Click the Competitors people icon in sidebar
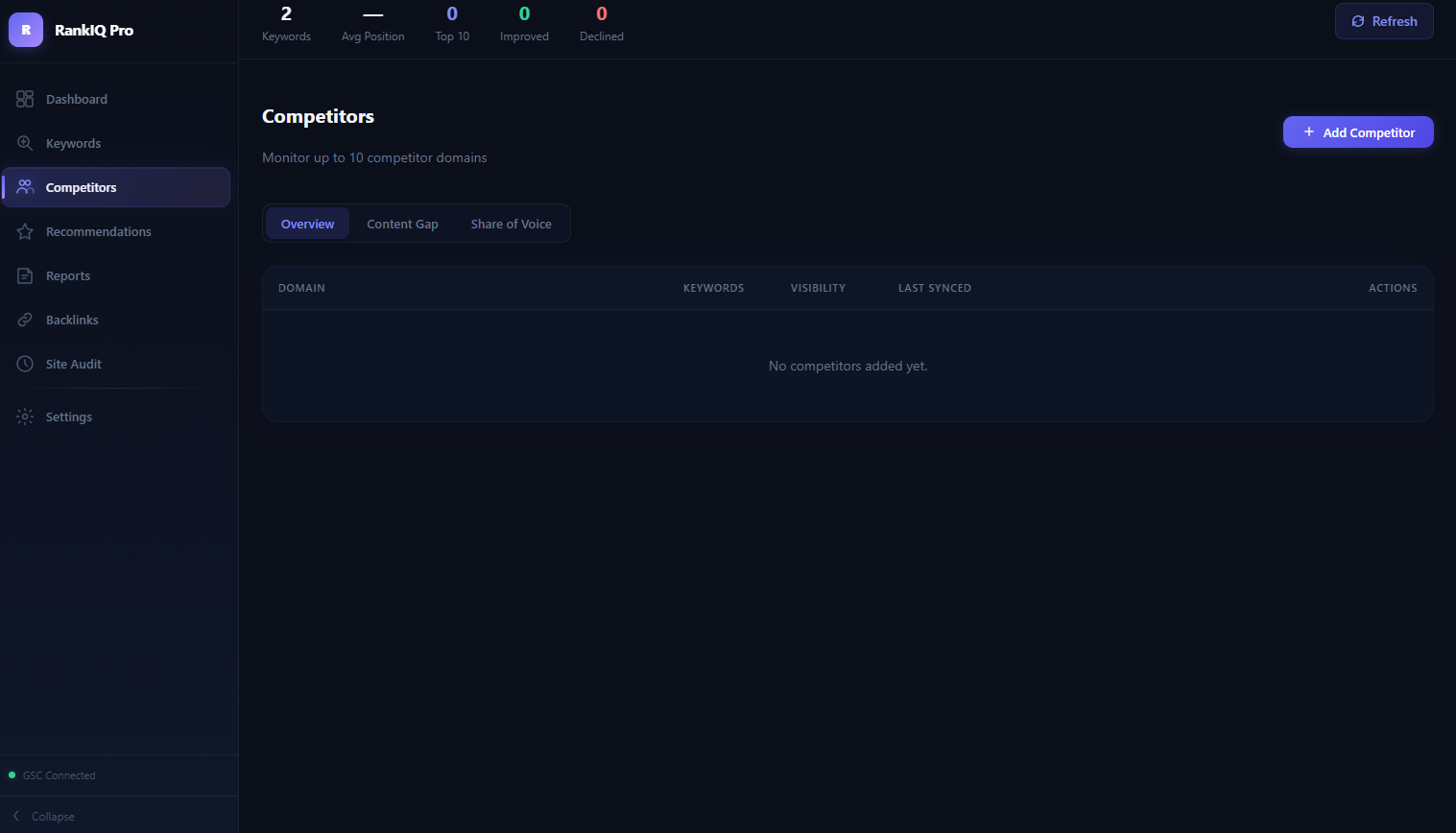 click(25, 187)
